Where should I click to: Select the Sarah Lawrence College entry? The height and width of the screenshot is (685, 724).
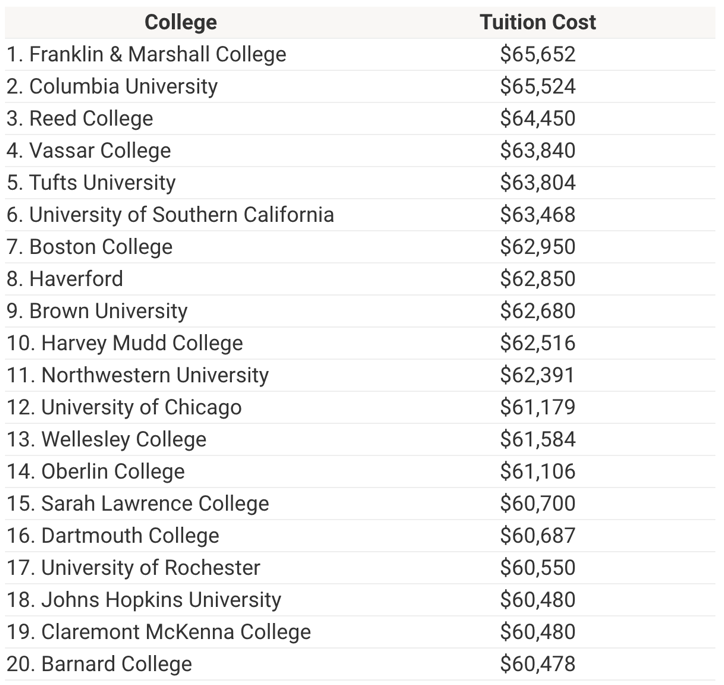coord(137,503)
